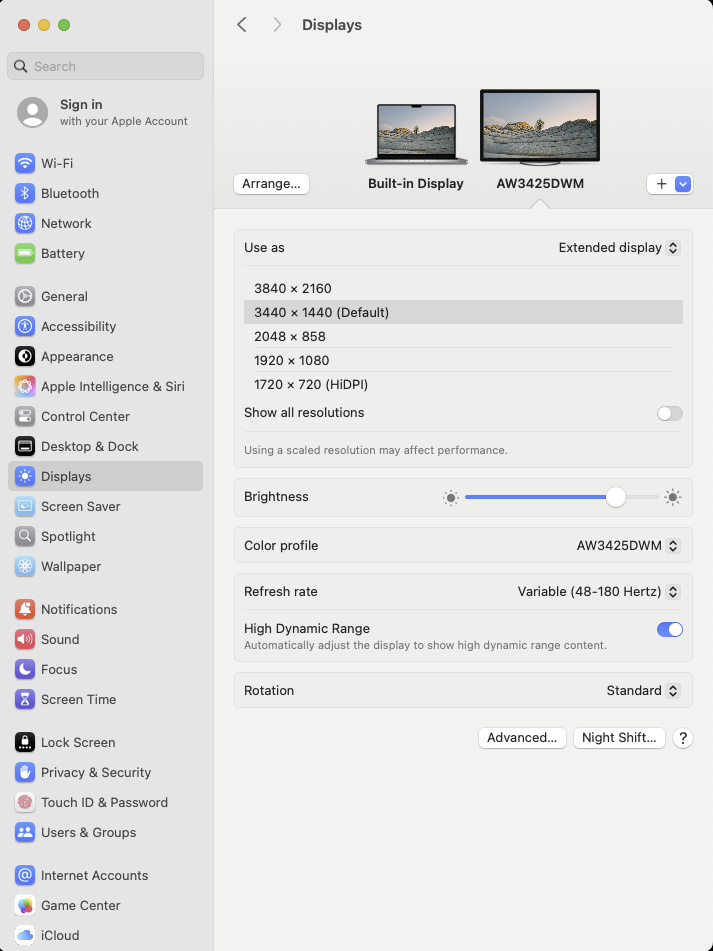713x951 pixels.
Task: Open Touch ID & Password fingerprint icon
Action: [x=25, y=802]
